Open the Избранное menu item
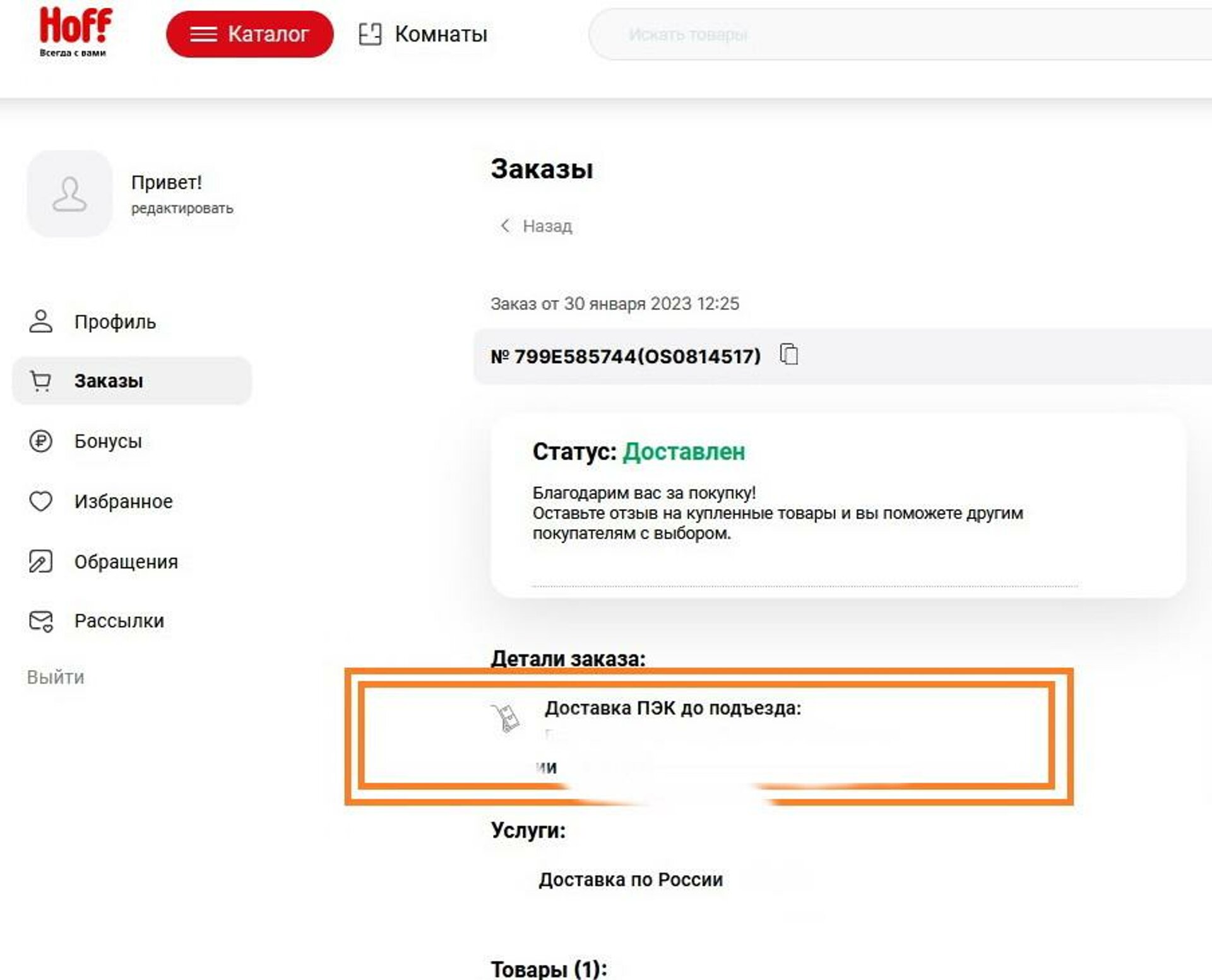Viewport: 1212px width, 980px height. (131, 501)
